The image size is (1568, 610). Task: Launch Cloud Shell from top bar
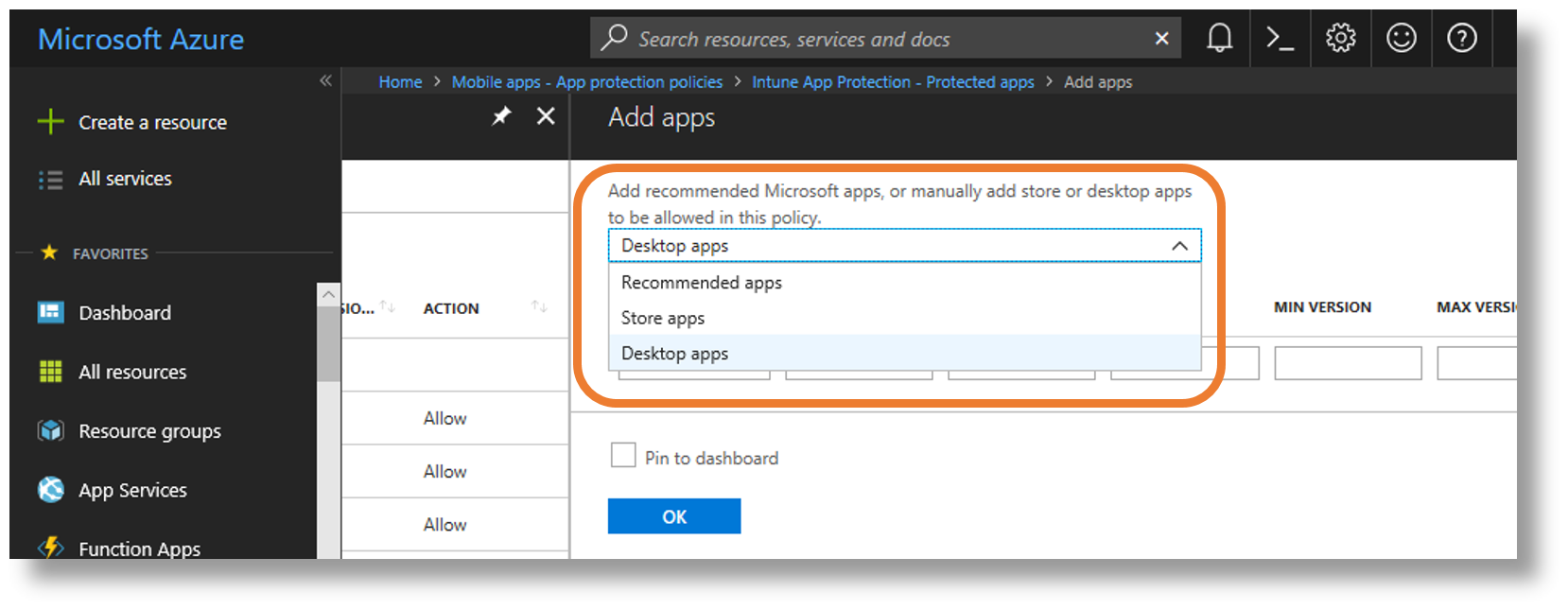(1280, 38)
